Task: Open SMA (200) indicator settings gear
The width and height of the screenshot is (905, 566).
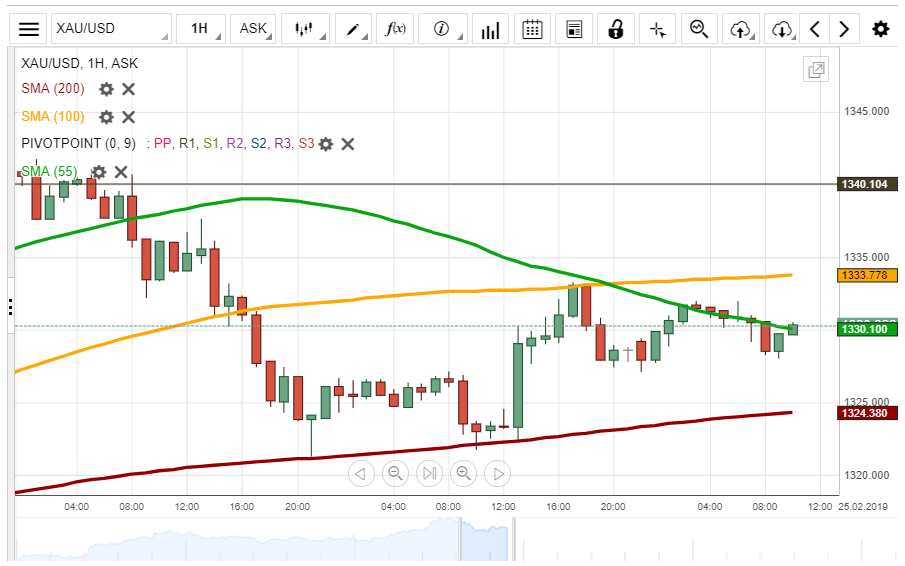Action: click(x=106, y=89)
